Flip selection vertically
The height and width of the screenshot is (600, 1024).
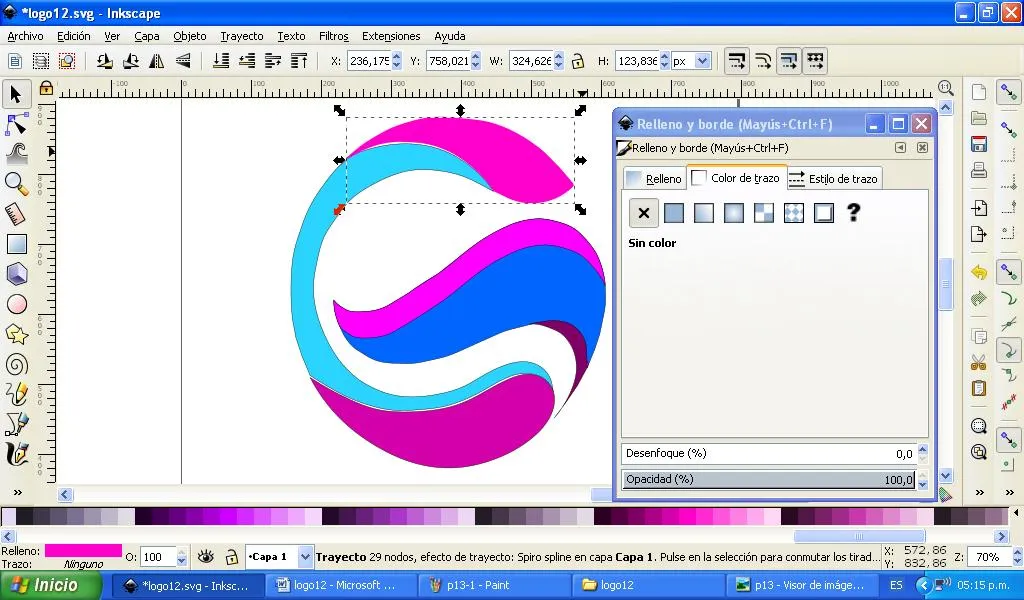184,61
